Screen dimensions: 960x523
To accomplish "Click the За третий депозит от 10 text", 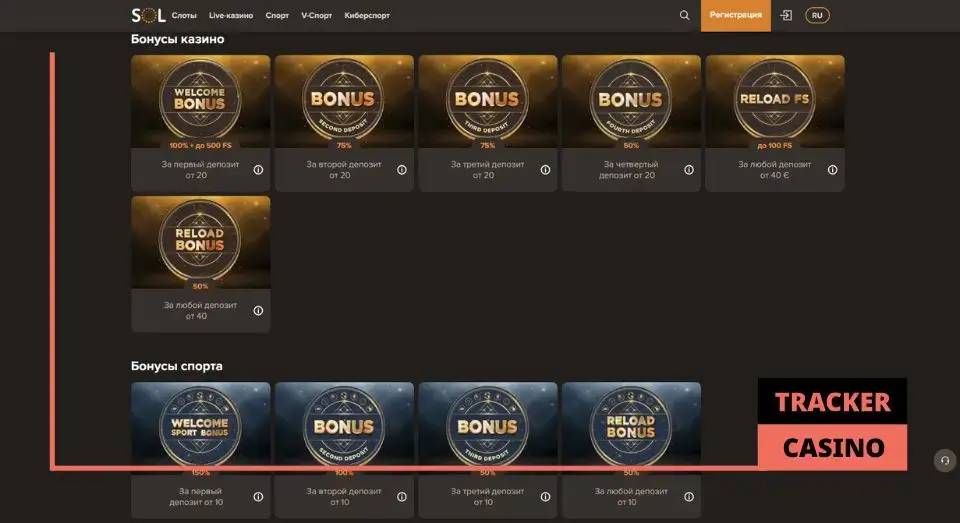I will click(x=487, y=497).
